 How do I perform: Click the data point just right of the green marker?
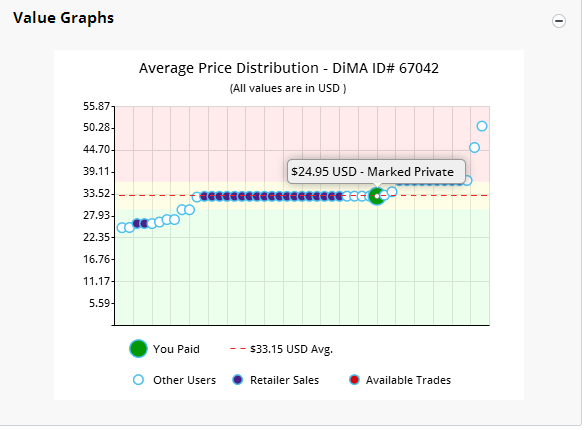(385, 195)
